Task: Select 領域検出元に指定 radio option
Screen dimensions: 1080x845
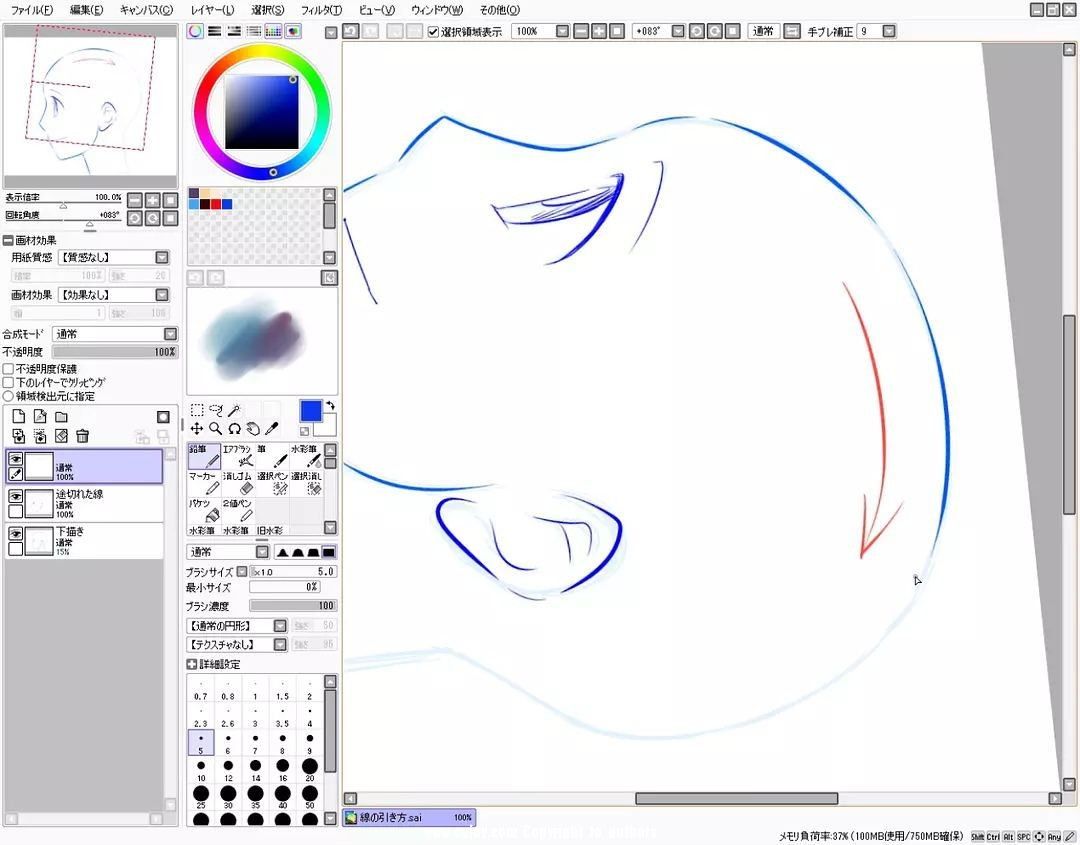Action: [8, 397]
